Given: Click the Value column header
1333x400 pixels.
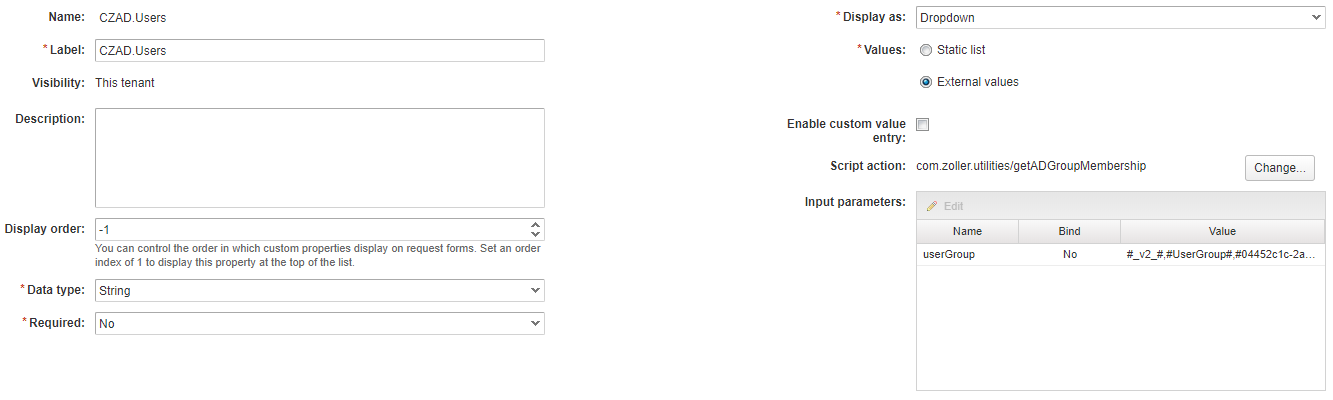Looking at the screenshot, I should click(x=1222, y=231).
